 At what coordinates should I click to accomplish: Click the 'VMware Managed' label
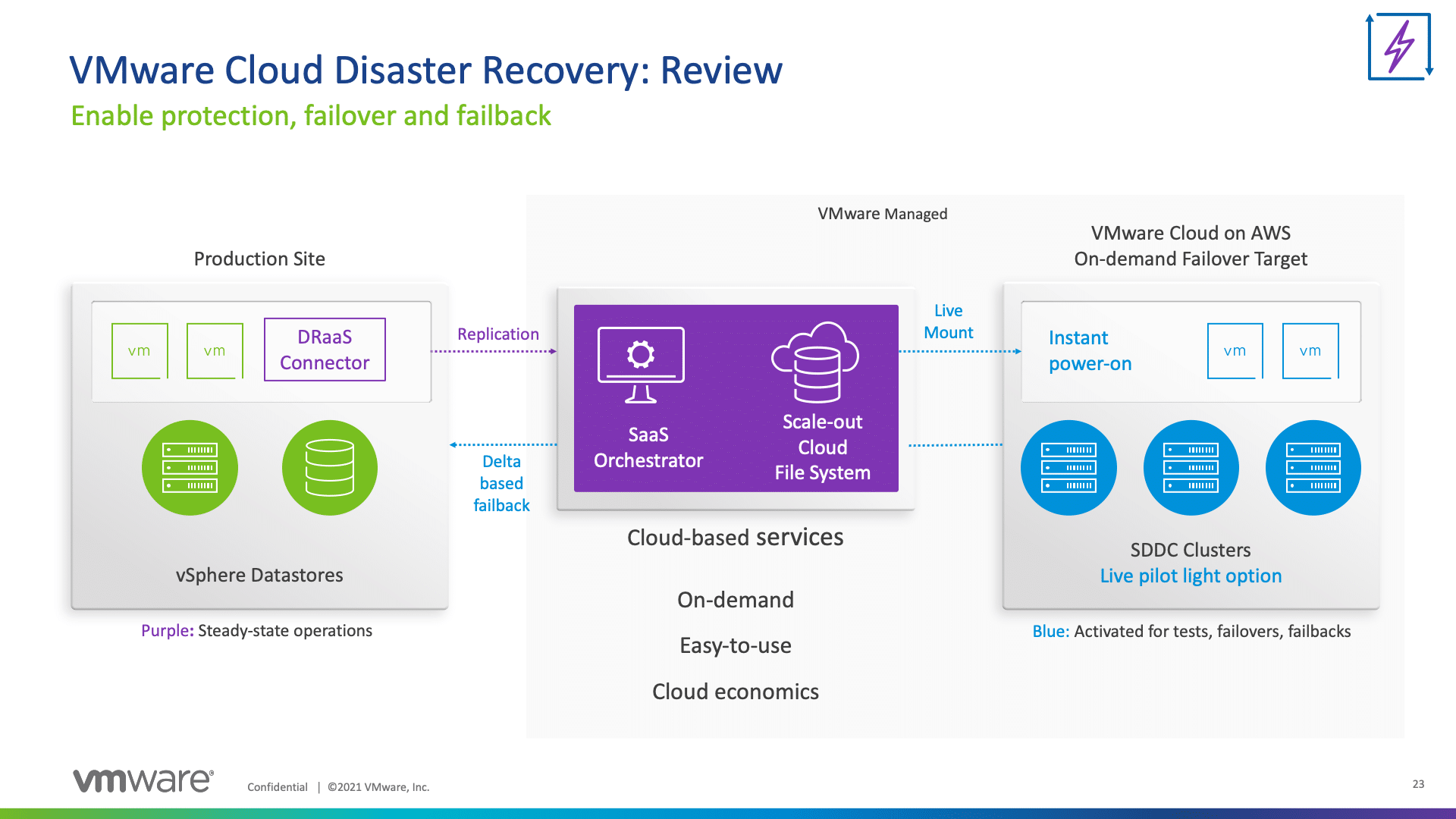pos(883,214)
